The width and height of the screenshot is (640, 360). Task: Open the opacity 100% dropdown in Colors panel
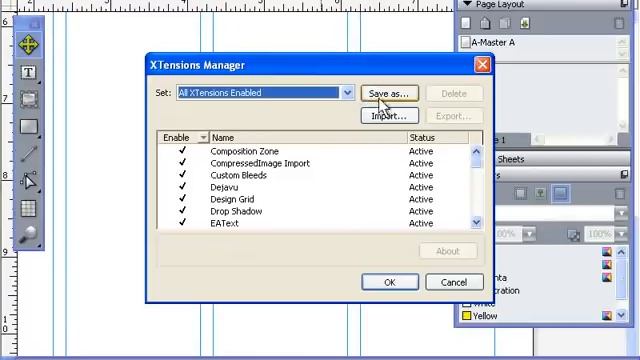point(621,234)
